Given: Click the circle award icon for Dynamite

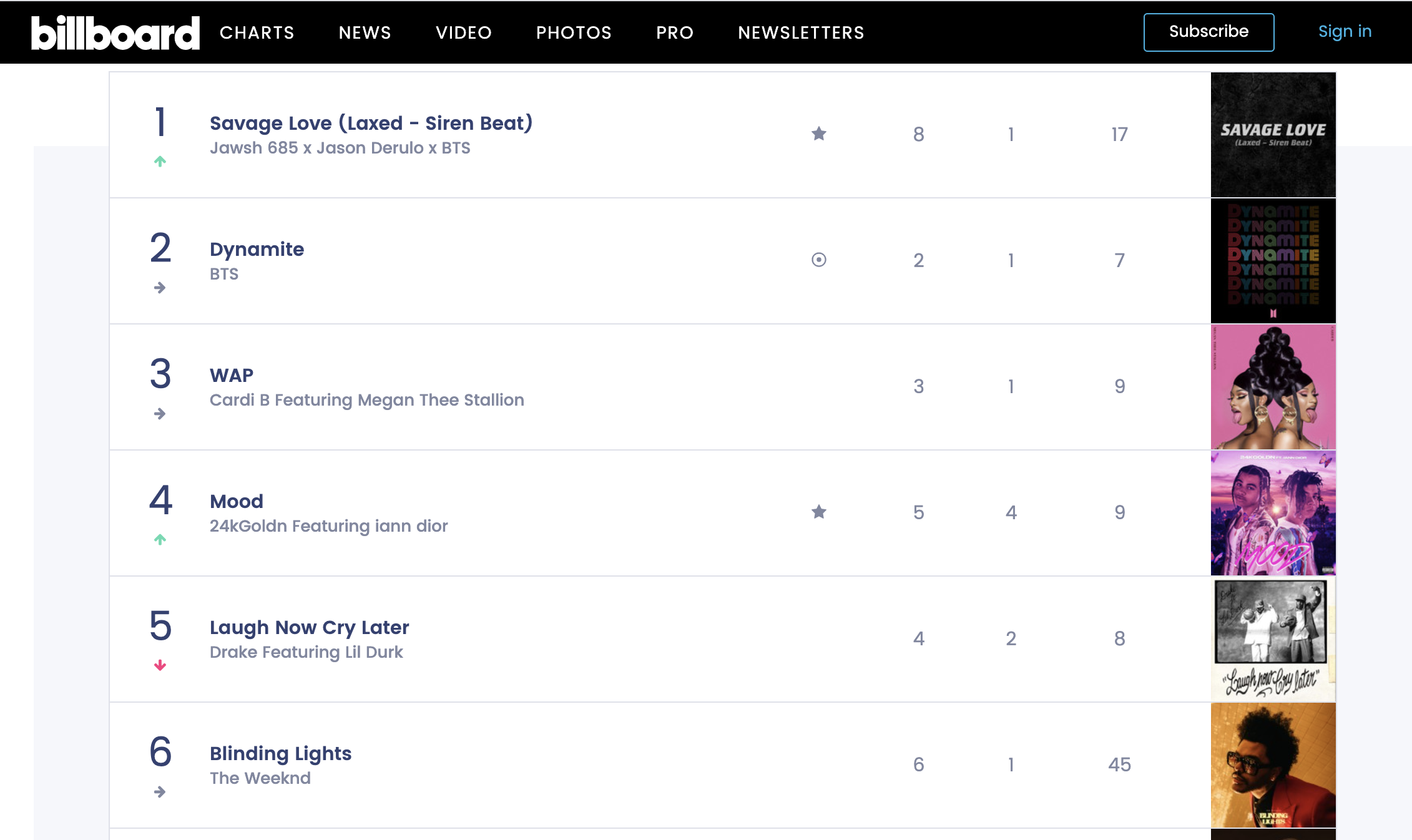Looking at the screenshot, I should (x=819, y=260).
